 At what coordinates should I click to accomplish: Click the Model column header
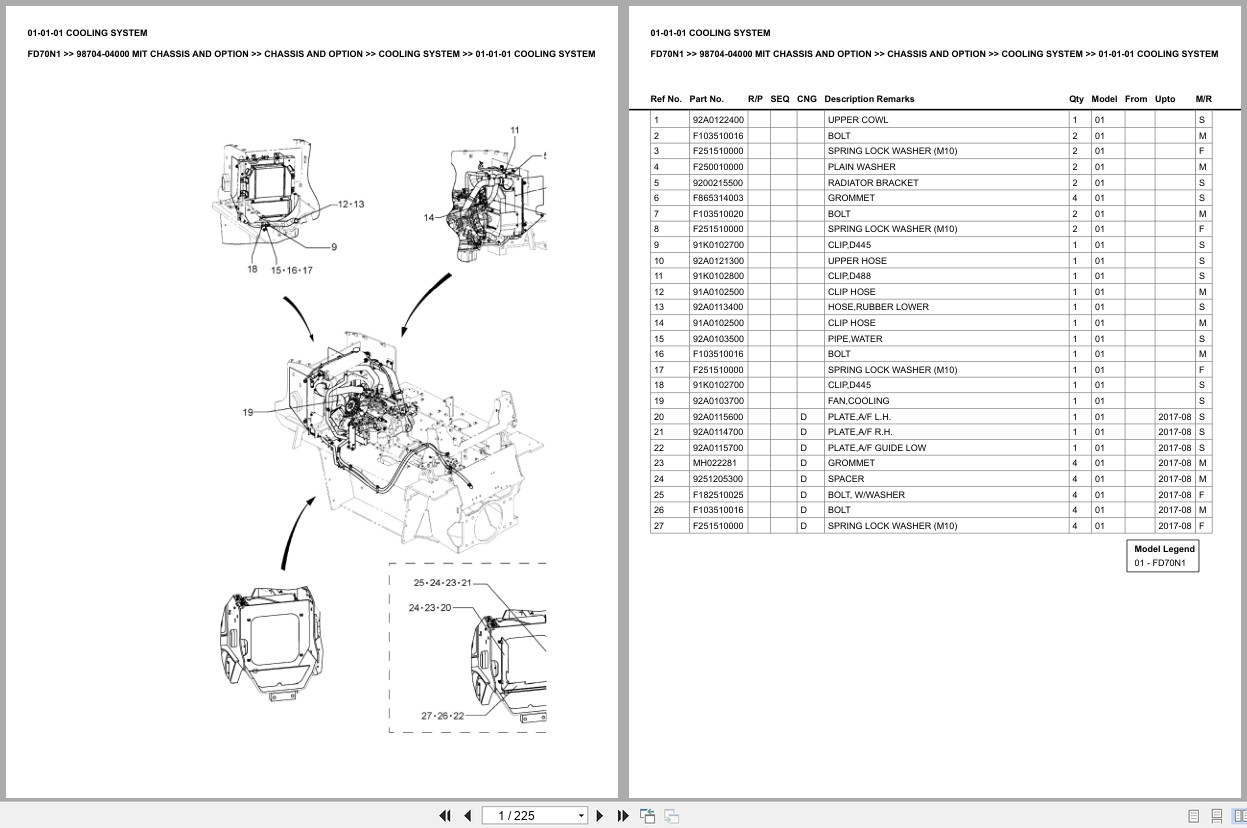[x=1104, y=99]
